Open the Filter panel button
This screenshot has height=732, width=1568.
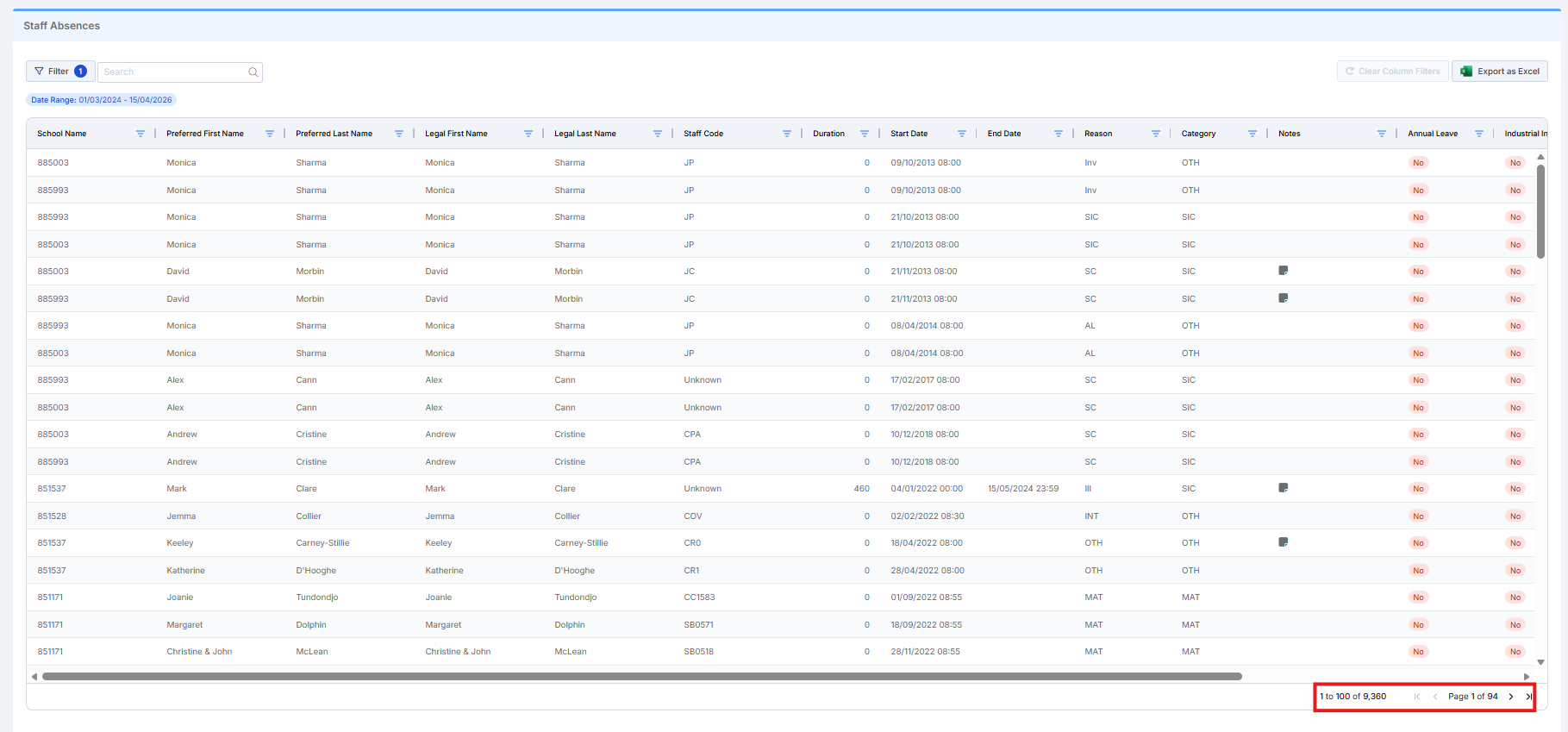pyautogui.click(x=60, y=72)
